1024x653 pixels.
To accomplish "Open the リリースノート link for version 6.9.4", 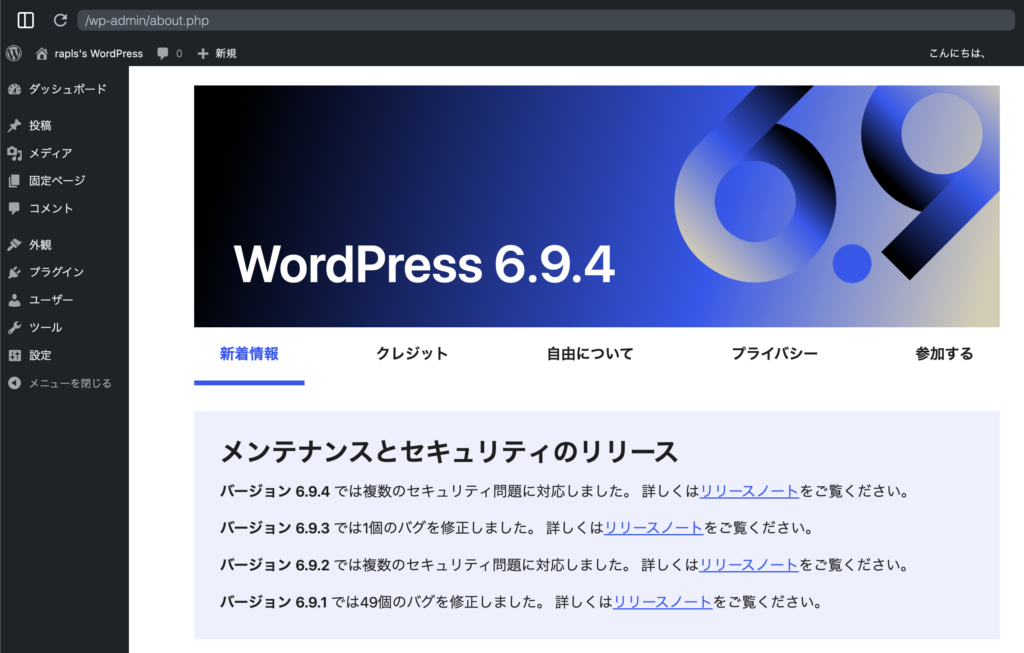I will [x=748, y=491].
